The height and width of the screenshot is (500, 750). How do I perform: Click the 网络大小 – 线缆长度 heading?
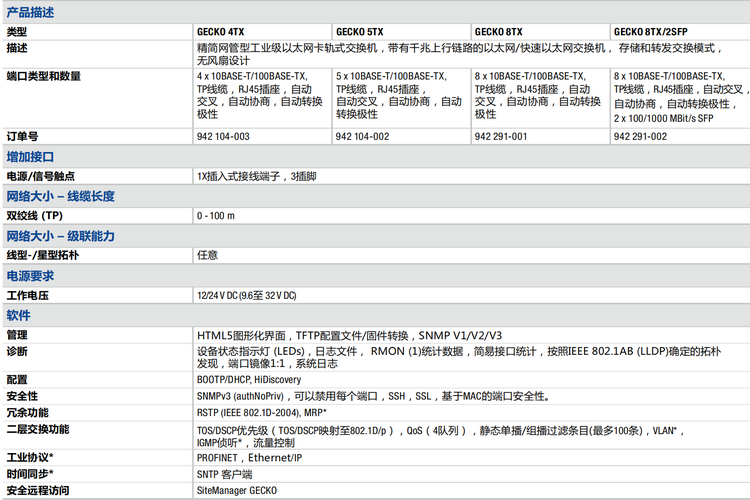coord(61,196)
